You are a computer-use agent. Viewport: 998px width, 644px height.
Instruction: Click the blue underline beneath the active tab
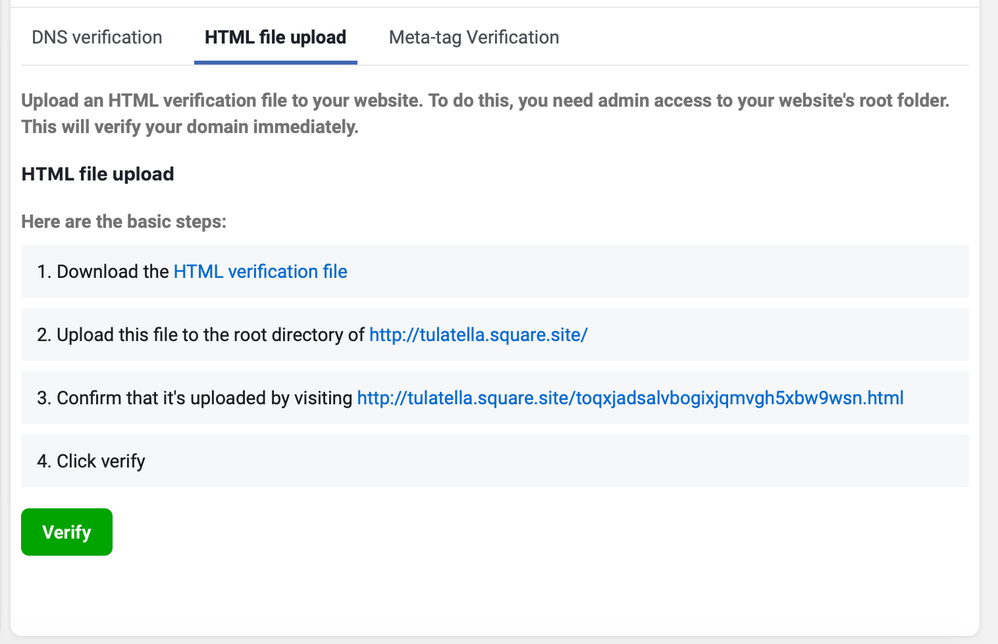(275, 62)
